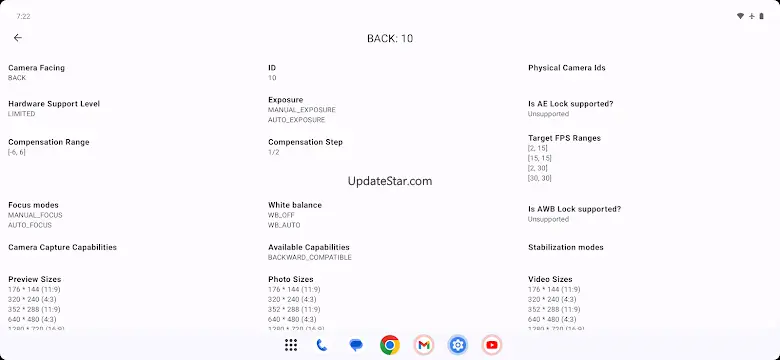Select 'Unsupported' under Is AWB Lock supported
Viewport: 780px width, 360px height.
(x=548, y=219)
